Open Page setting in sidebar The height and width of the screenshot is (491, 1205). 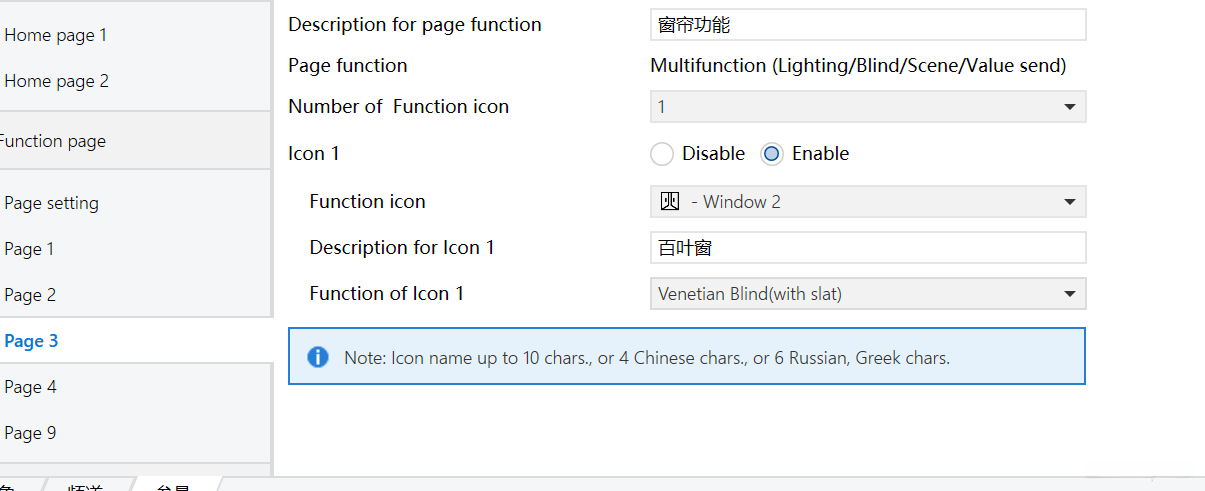click(x=52, y=204)
